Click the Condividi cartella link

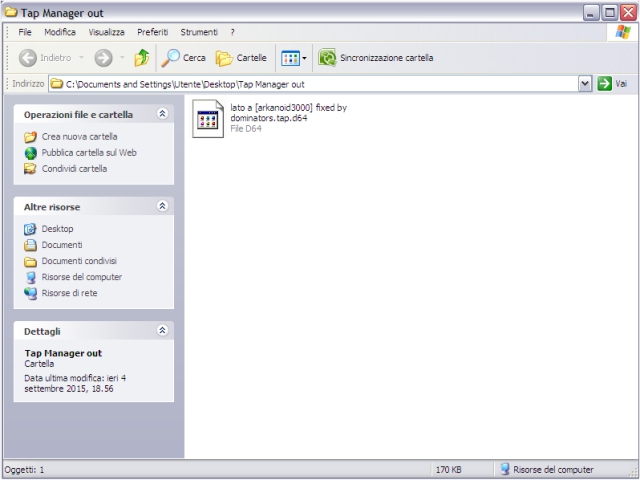tap(74, 169)
